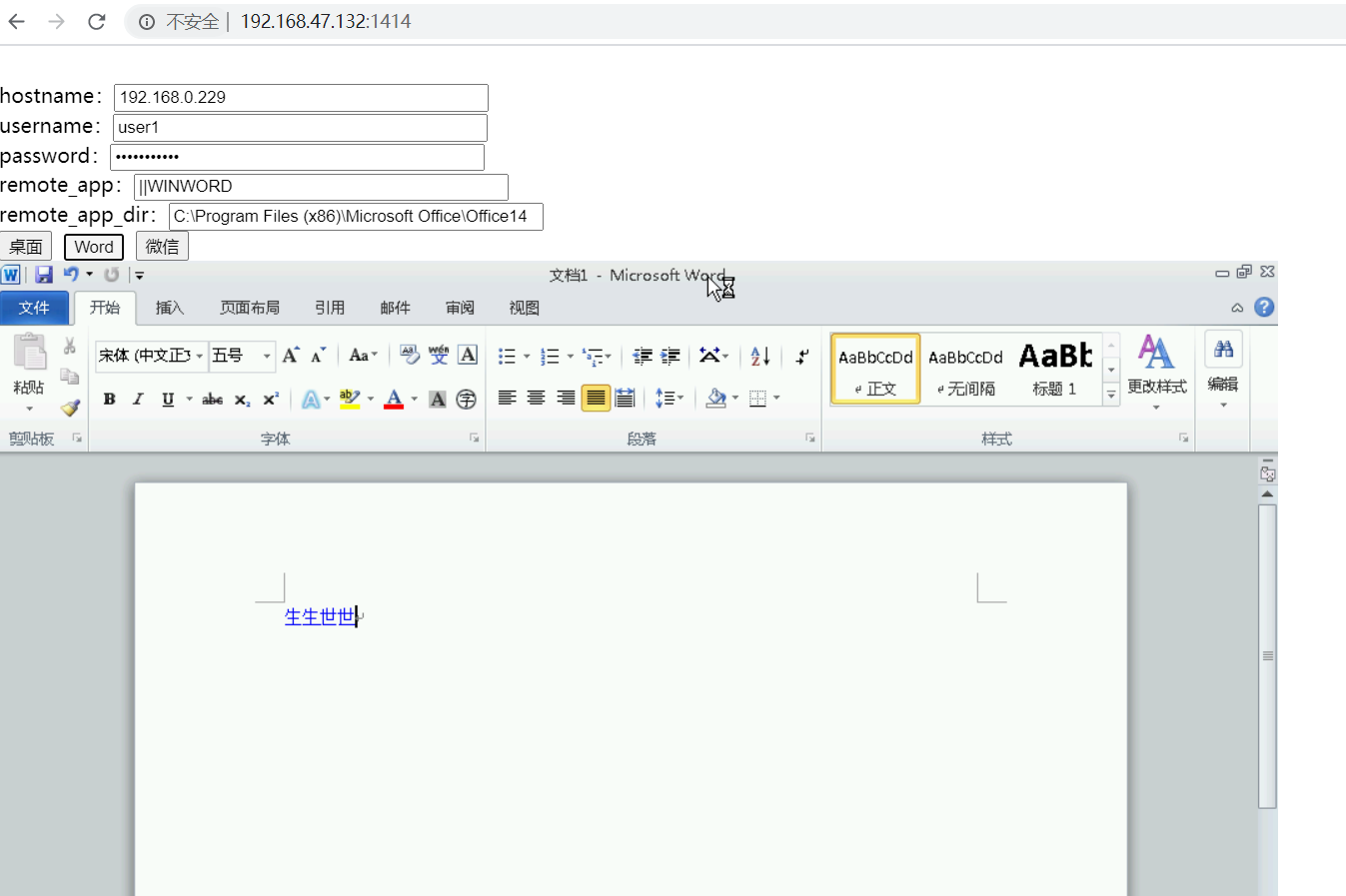
Task: Expand the numbered list options arrow
Action: pyautogui.click(x=570, y=357)
